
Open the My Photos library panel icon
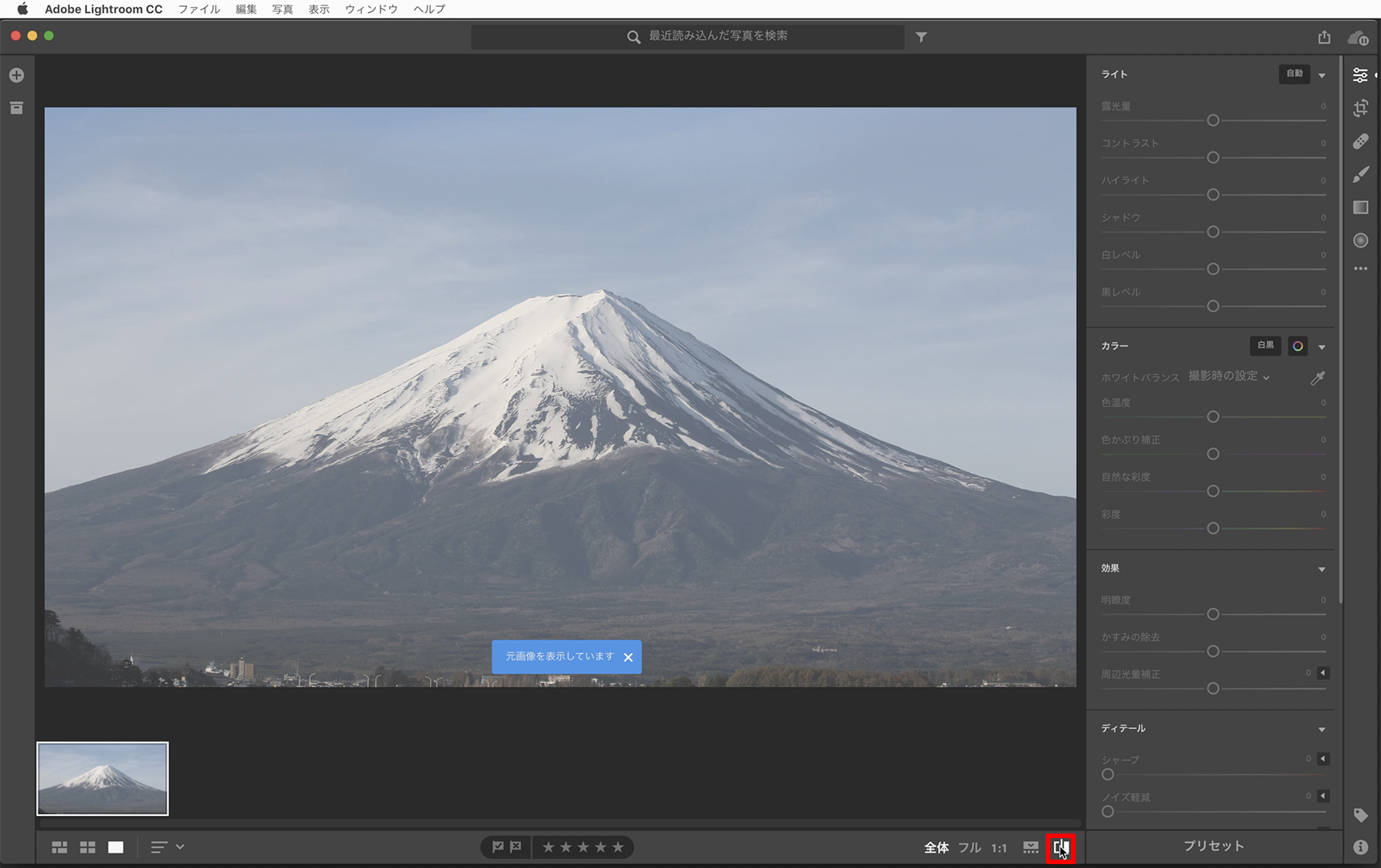pyautogui.click(x=17, y=108)
